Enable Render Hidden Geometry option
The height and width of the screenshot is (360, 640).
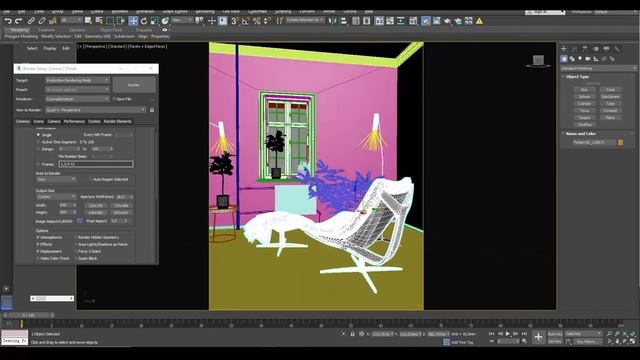[76, 237]
